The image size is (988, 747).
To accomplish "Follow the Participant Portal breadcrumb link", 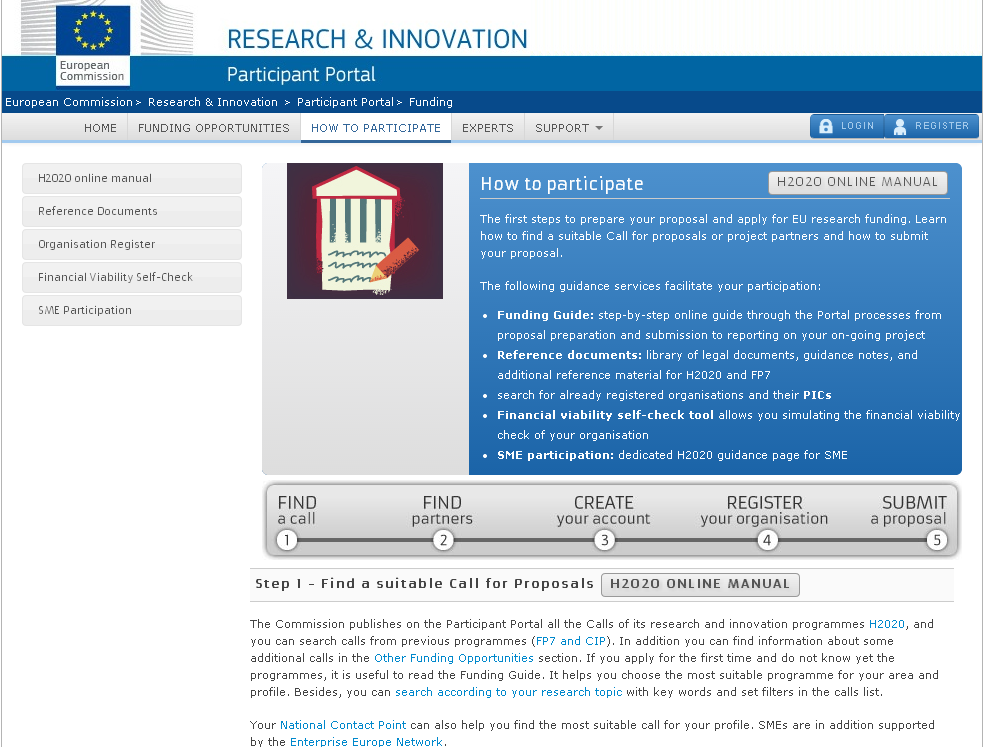I will coord(345,102).
